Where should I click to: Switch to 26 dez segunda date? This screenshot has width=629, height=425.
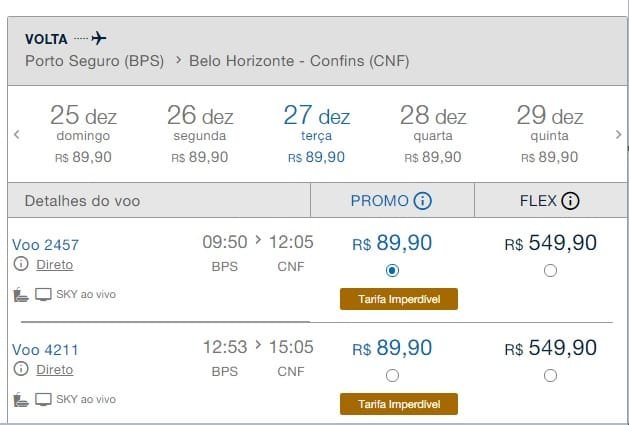(200, 134)
